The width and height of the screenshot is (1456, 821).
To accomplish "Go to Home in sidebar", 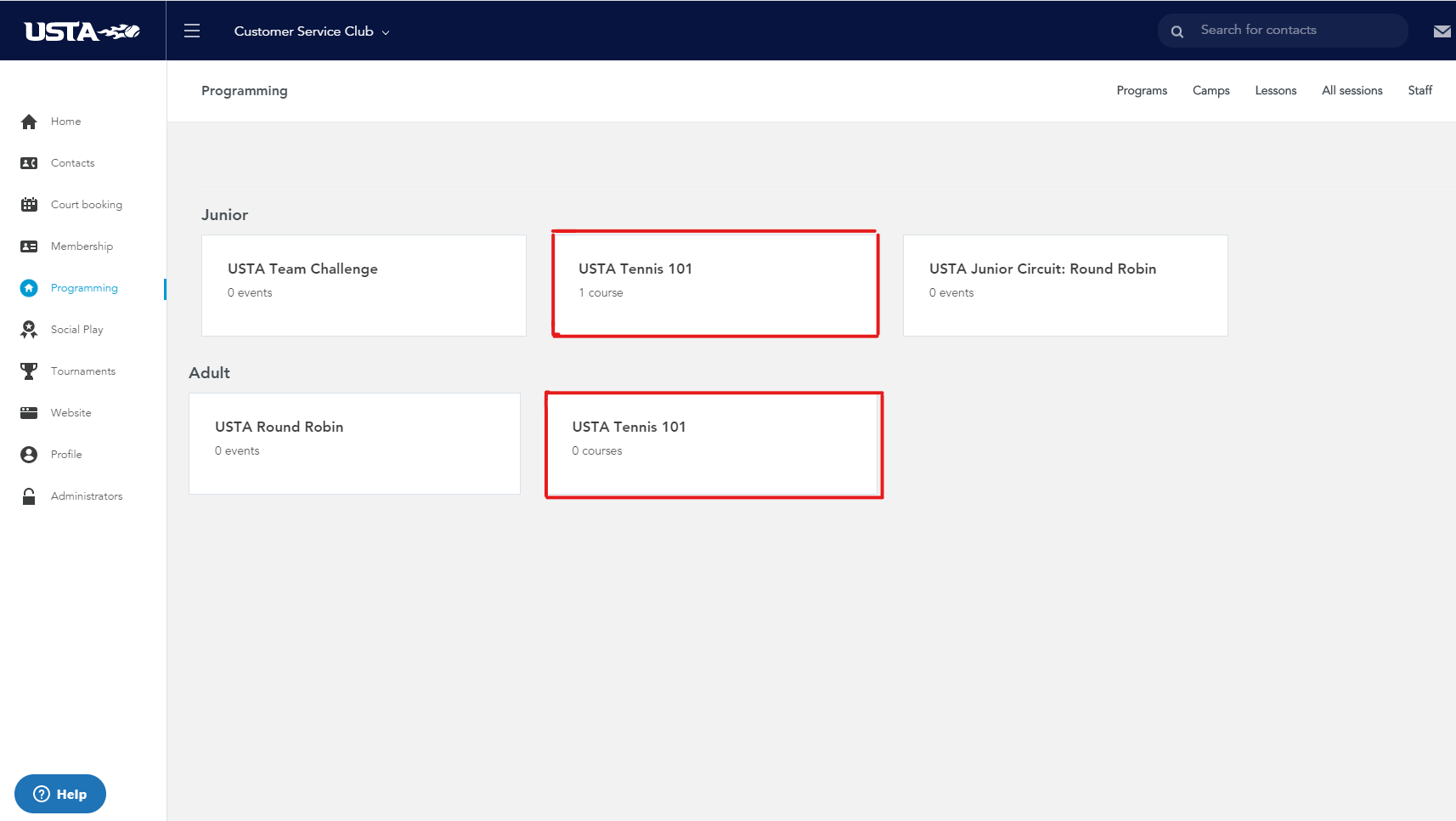I will pos(65,122).
